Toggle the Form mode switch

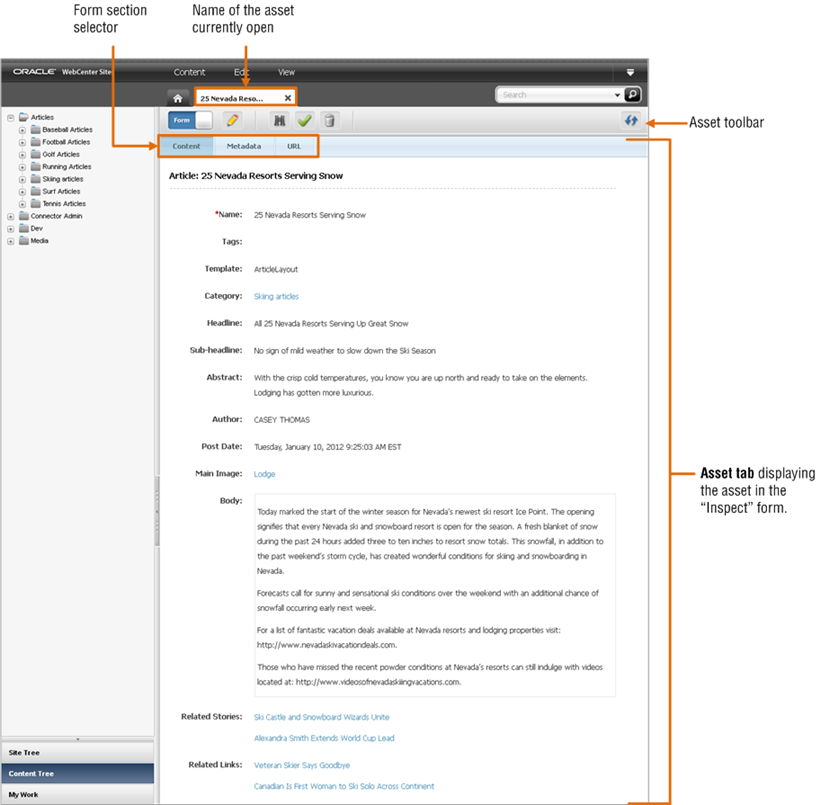coord(190,120)
